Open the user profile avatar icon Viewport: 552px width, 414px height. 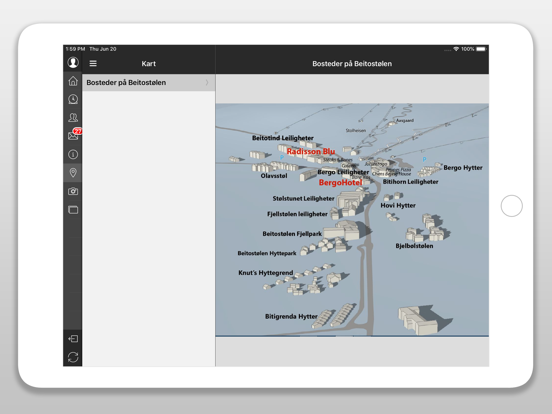(x=73, y=63)
